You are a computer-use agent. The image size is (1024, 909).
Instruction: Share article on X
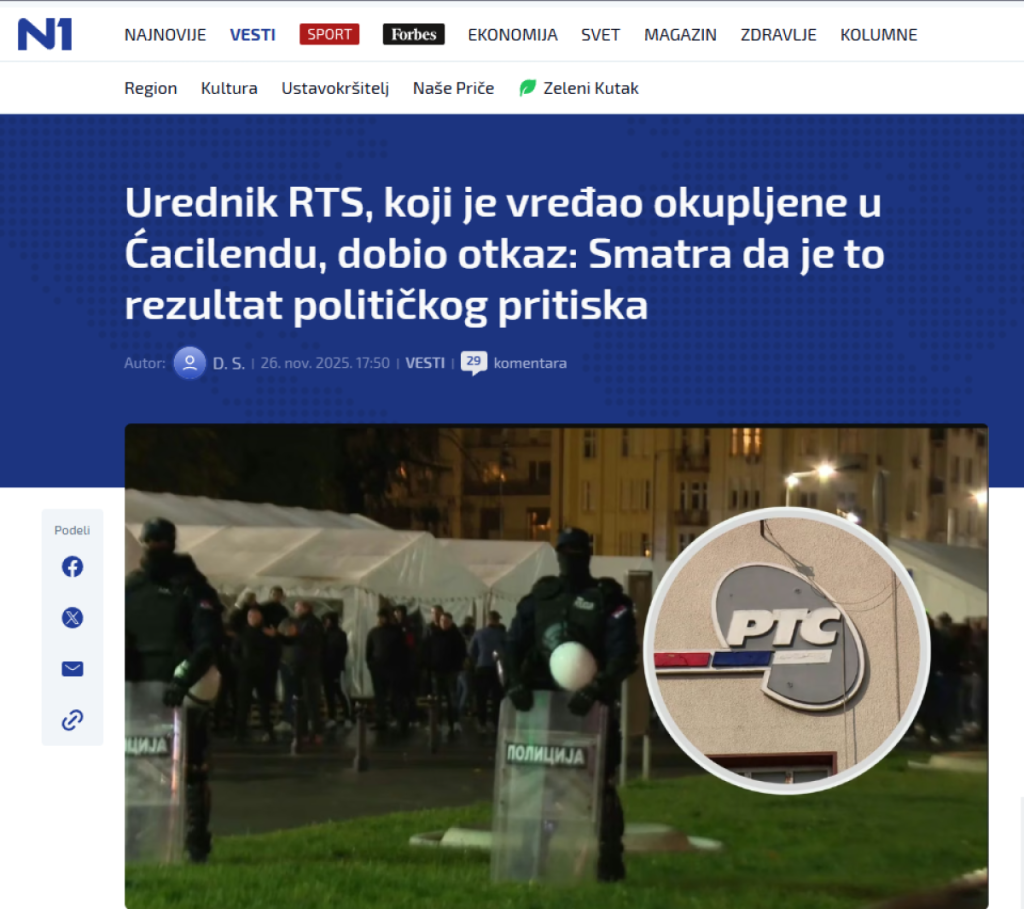tap(72, 618)
